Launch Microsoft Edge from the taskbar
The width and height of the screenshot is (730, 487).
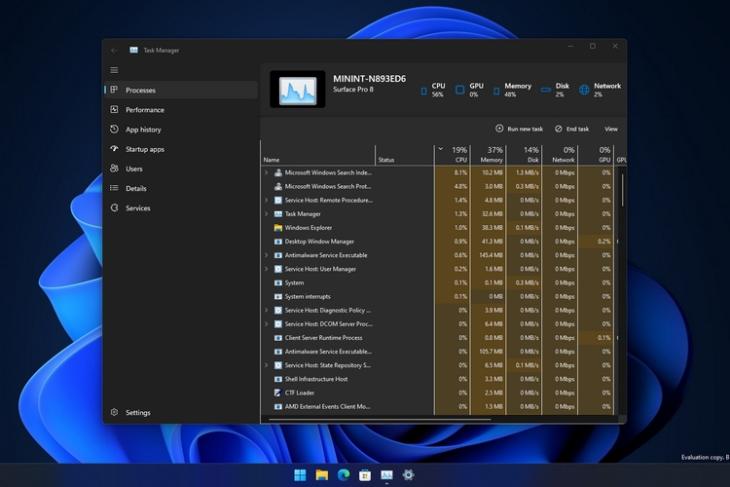point(344,475)
